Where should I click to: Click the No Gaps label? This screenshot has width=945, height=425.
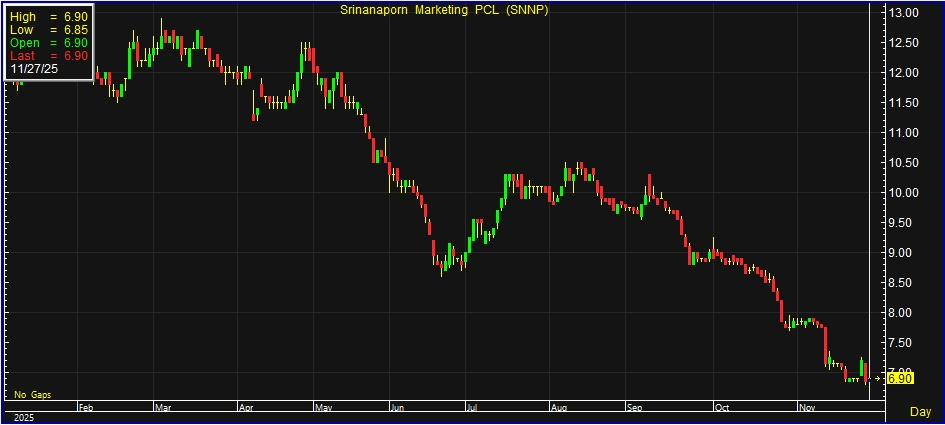click(31, 395)
